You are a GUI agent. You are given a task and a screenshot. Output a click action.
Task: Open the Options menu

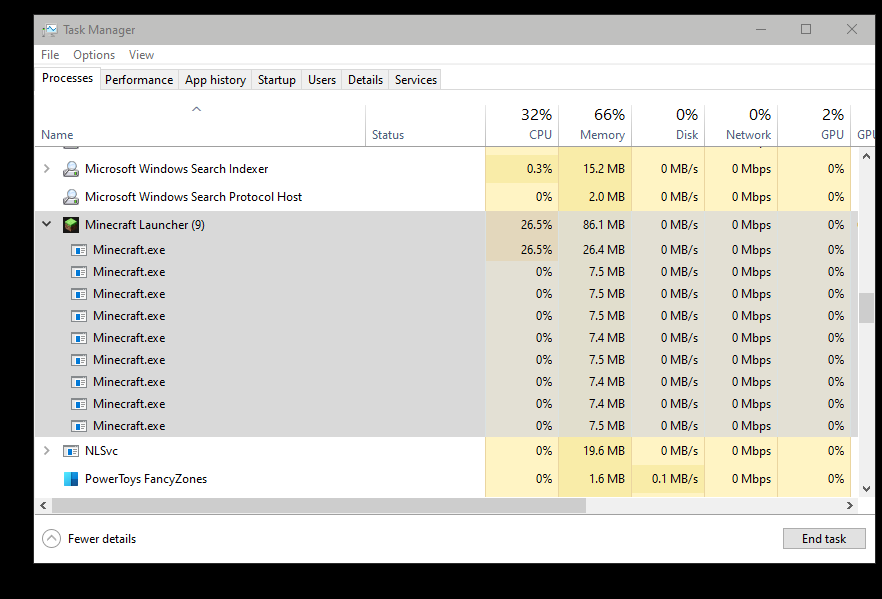94,55
